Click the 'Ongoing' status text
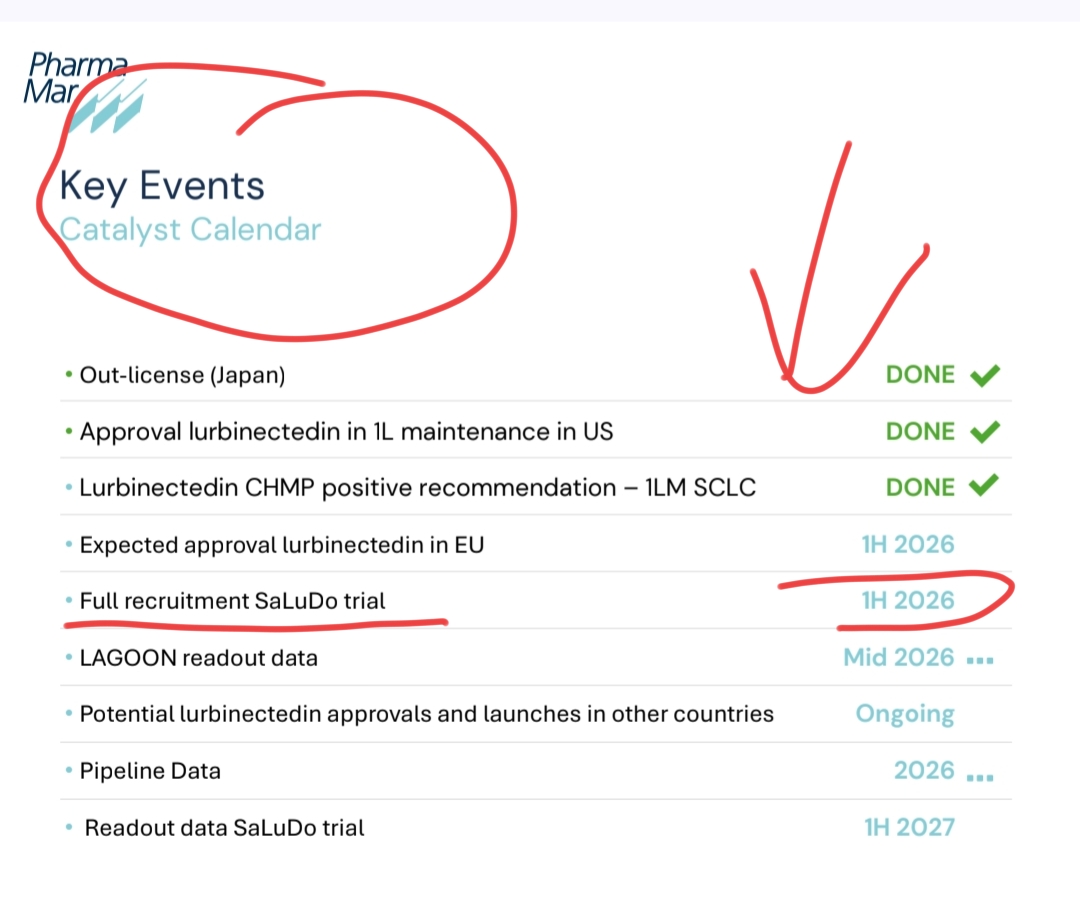 (x=905, y=715)
